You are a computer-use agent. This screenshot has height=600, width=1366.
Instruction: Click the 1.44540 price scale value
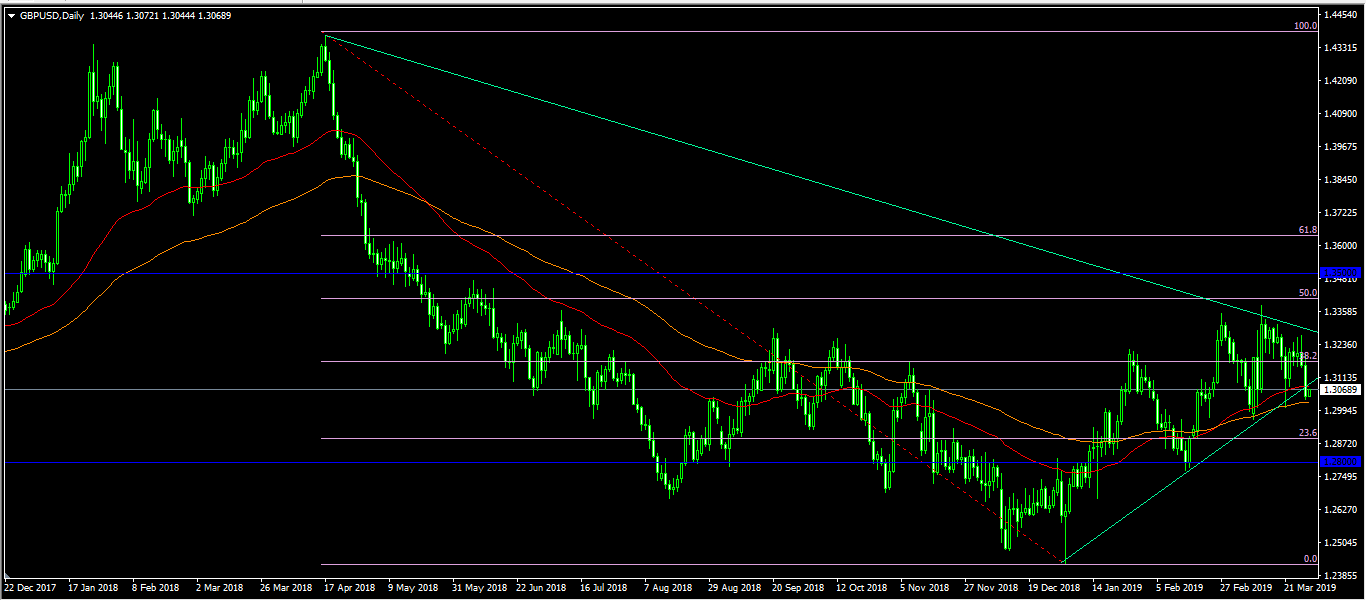click(1342, 15)
